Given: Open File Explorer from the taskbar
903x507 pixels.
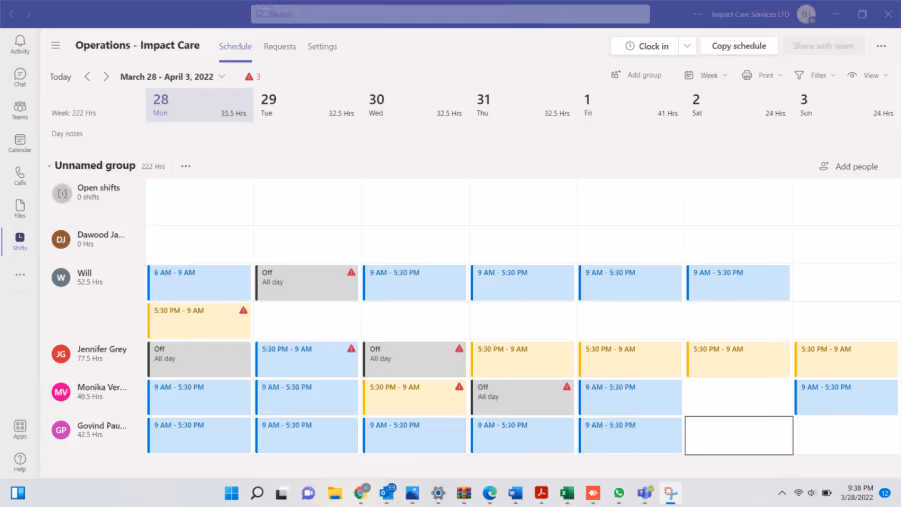Looking at the screenshot, I should pyautogui.click(x=335, y=493).
